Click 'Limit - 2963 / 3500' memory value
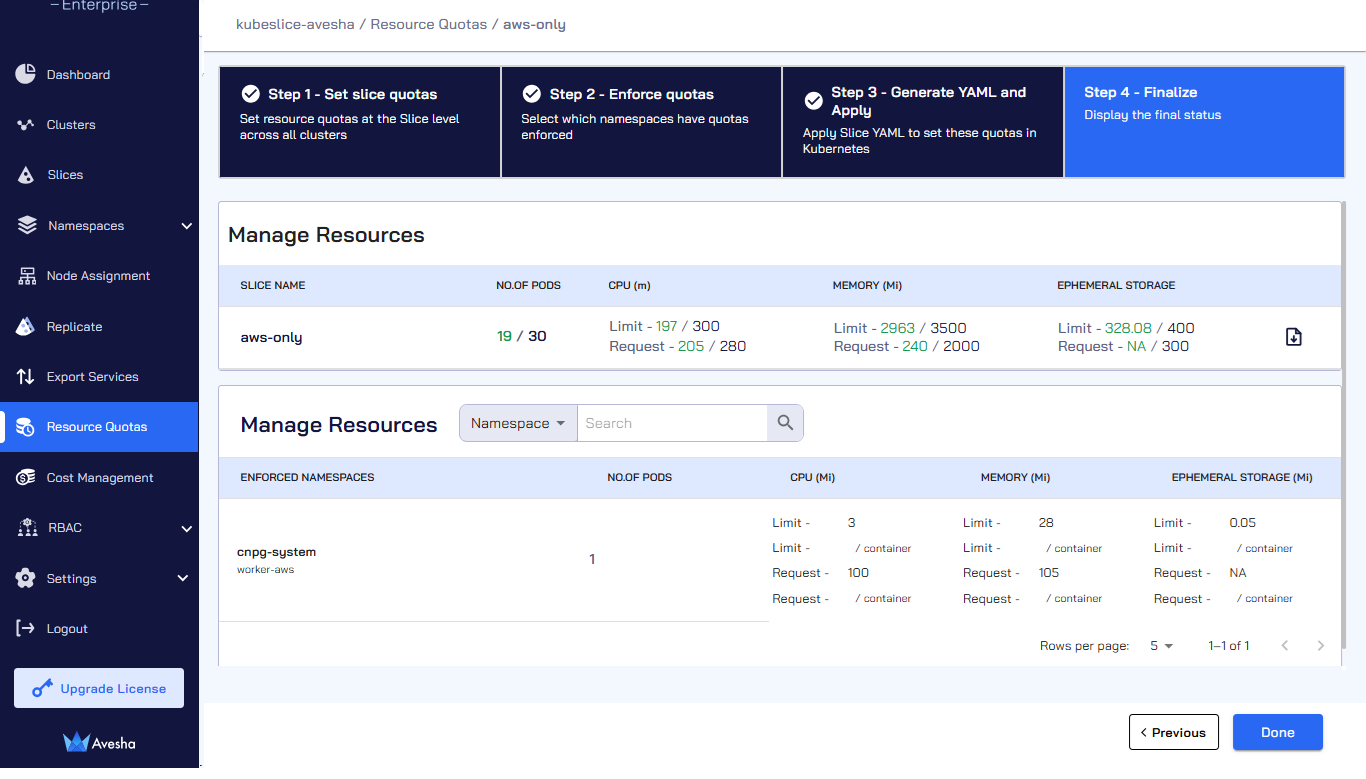The image size is (1366, 779). (900, 328)
